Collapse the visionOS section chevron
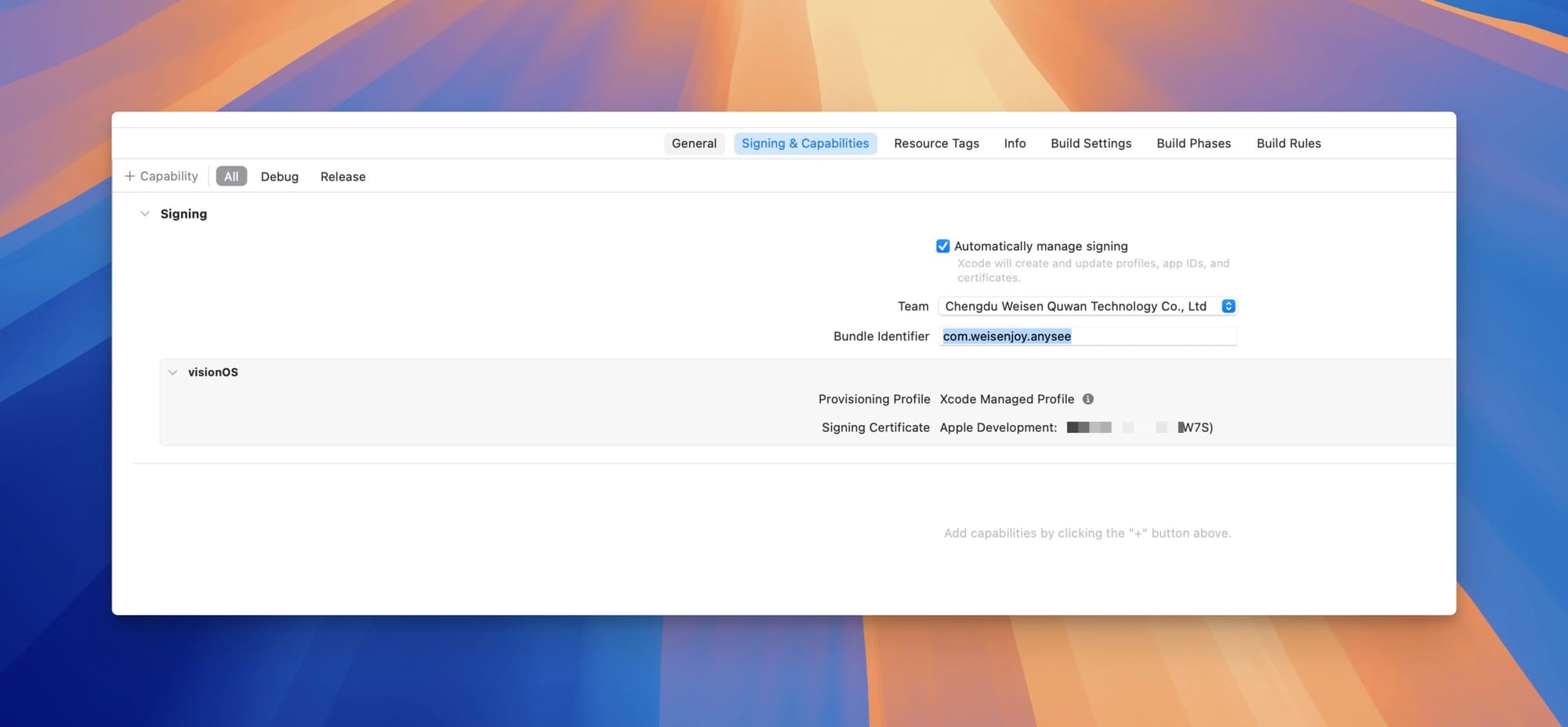This screenshot has width=1568, height=727. (x=172, y=373)
